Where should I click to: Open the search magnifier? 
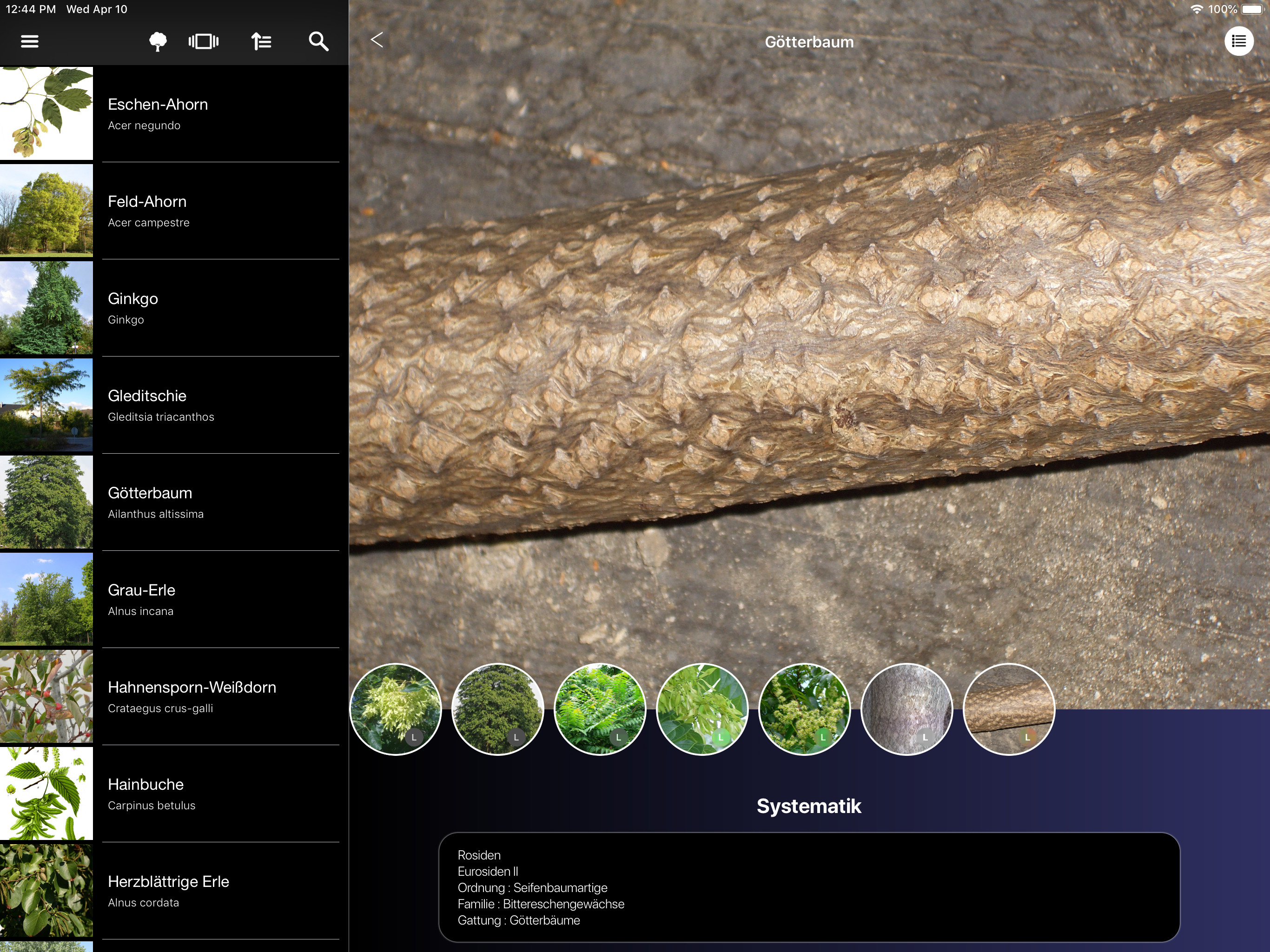[x=318, y=41]
